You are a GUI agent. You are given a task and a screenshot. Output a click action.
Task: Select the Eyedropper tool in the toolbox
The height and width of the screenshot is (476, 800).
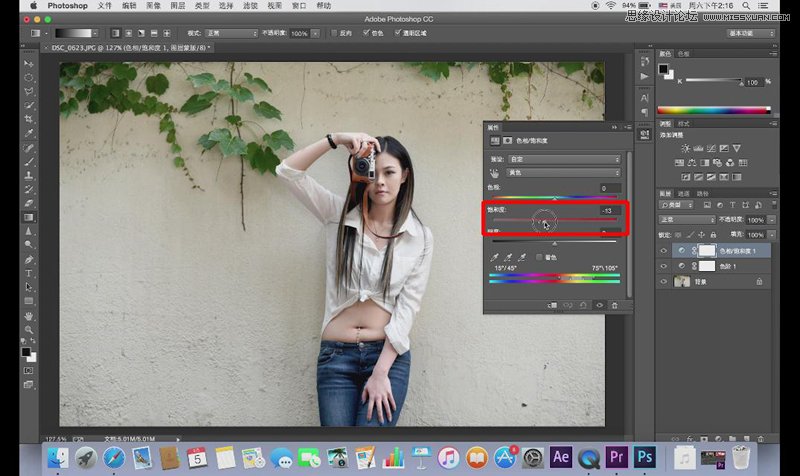pyautogui.click(x=29, y=133)
